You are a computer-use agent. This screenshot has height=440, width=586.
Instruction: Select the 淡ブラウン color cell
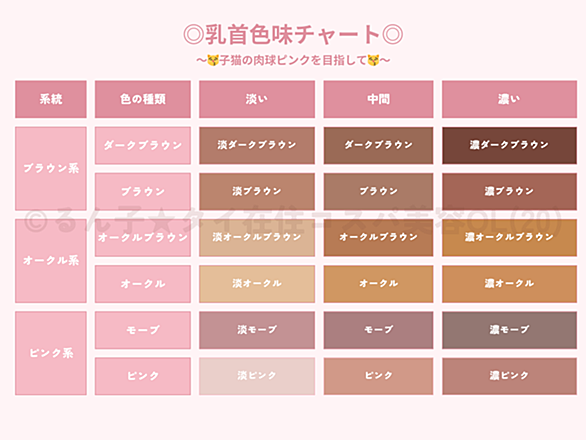pyautogui.click(x=257, y=191)
